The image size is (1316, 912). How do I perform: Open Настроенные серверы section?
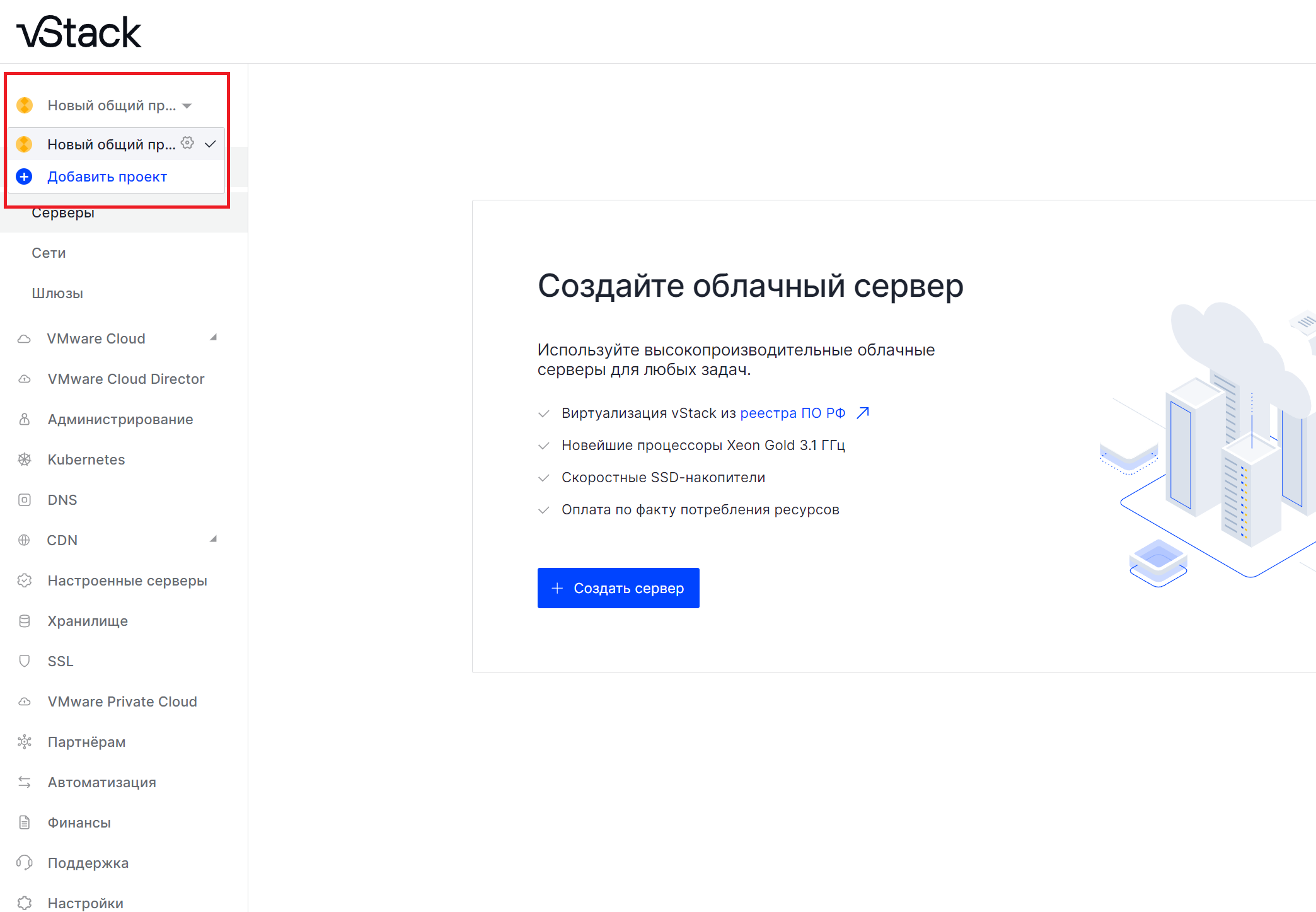click(x=127, y=580)
